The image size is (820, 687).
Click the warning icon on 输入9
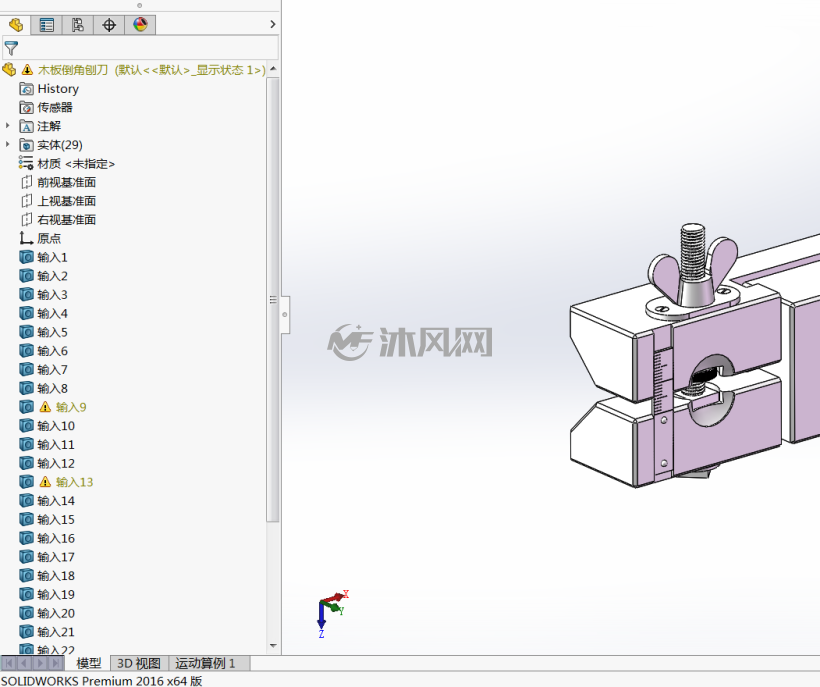point(45,407)
